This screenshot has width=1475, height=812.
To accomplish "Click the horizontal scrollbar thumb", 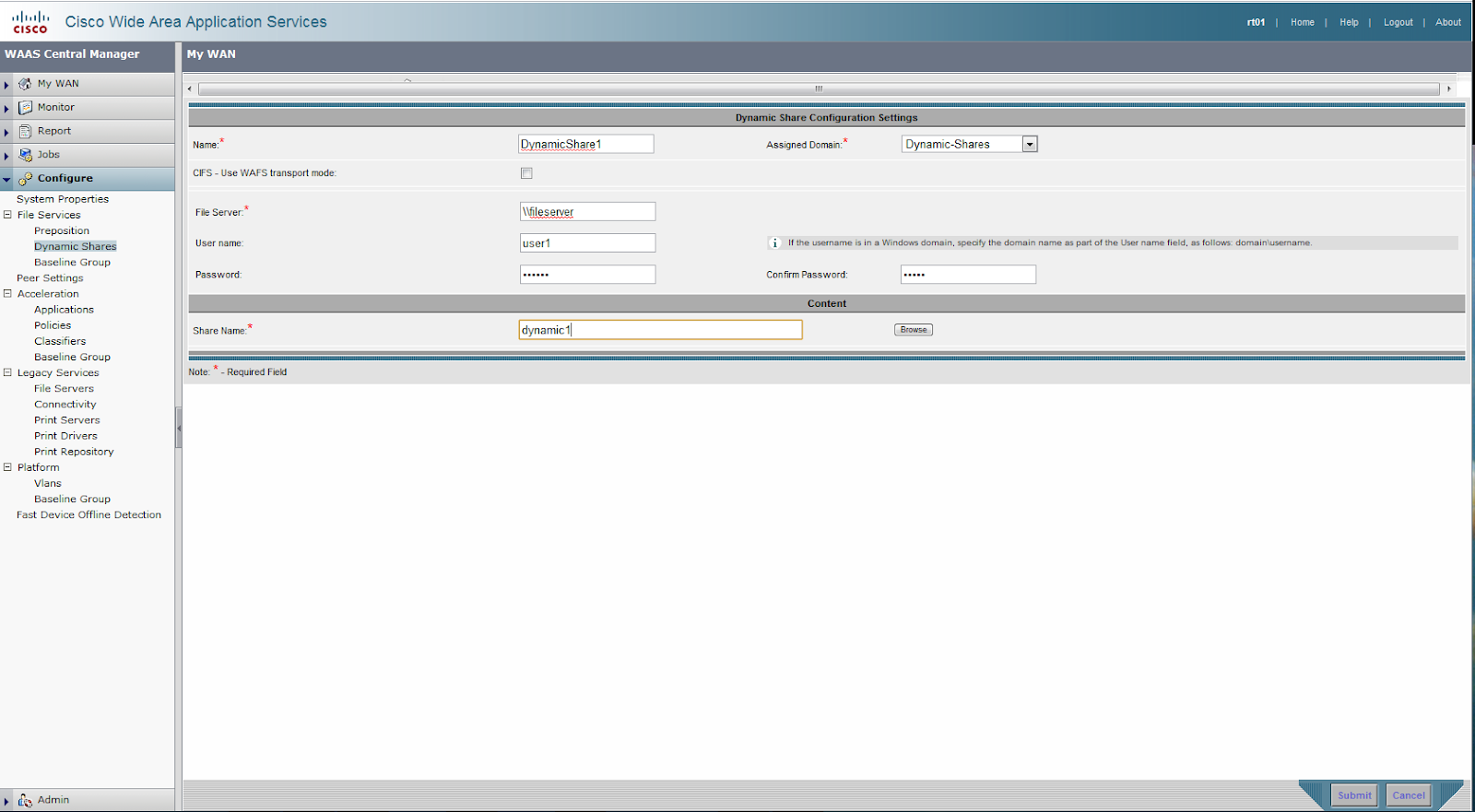I will (x=819, y=89).
